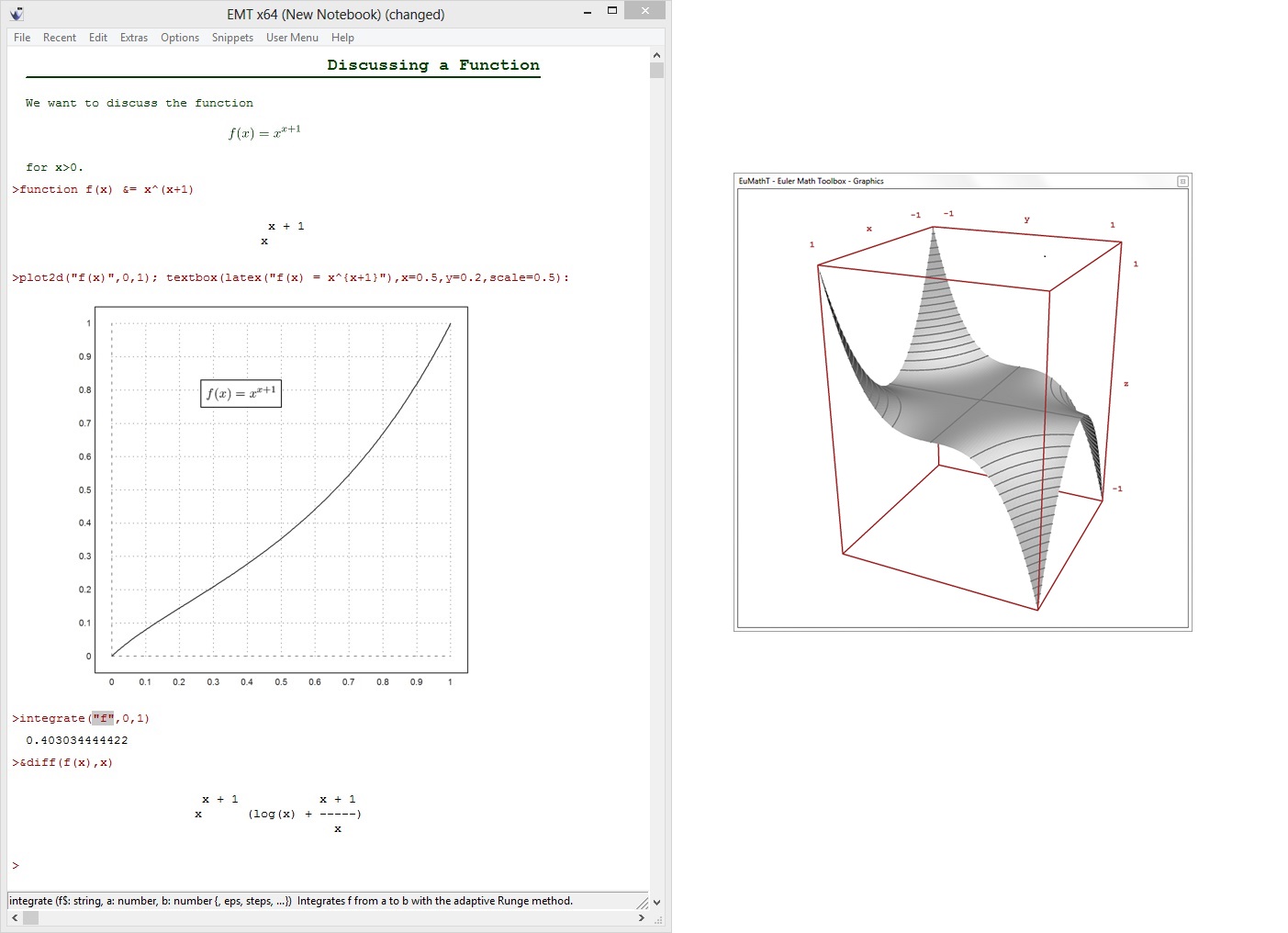Click the 'EuMathT - Euler Math Toolbox - Graphics' title
The height and width of the screenshot is (933, 1288).
pos(811,181)
